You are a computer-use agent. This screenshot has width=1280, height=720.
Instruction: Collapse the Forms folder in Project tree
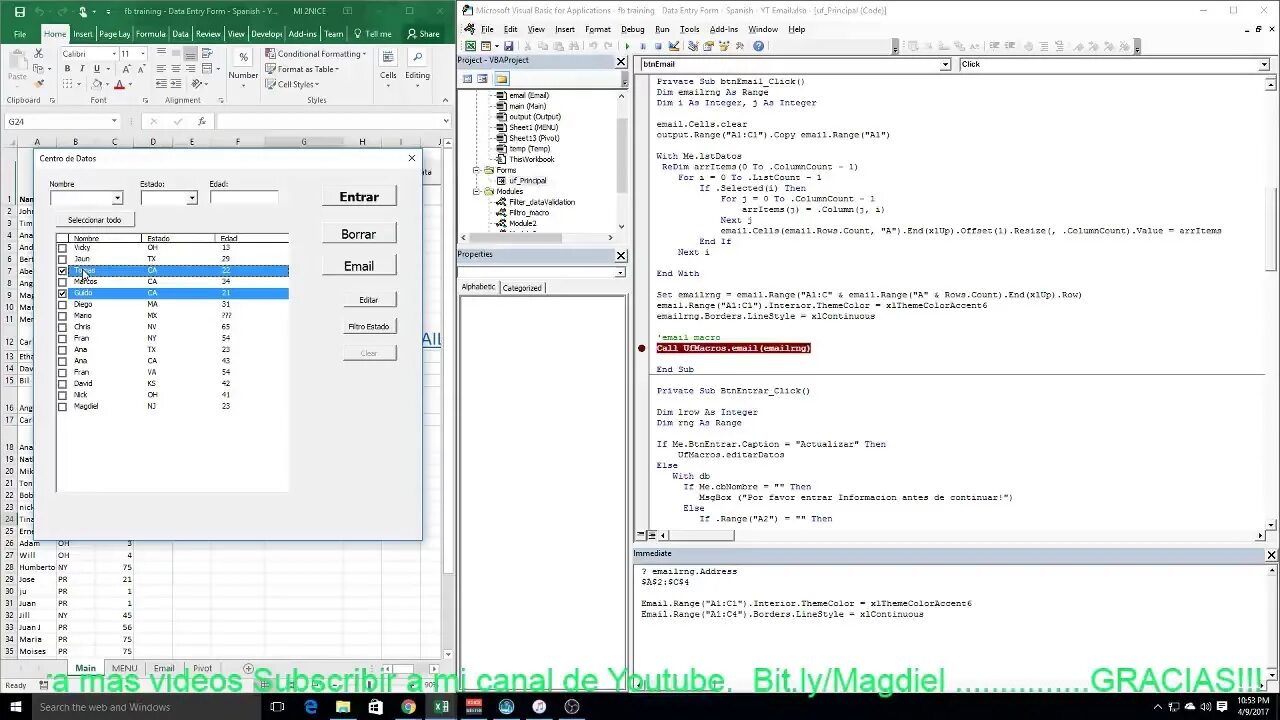click(x=477, y=170)
